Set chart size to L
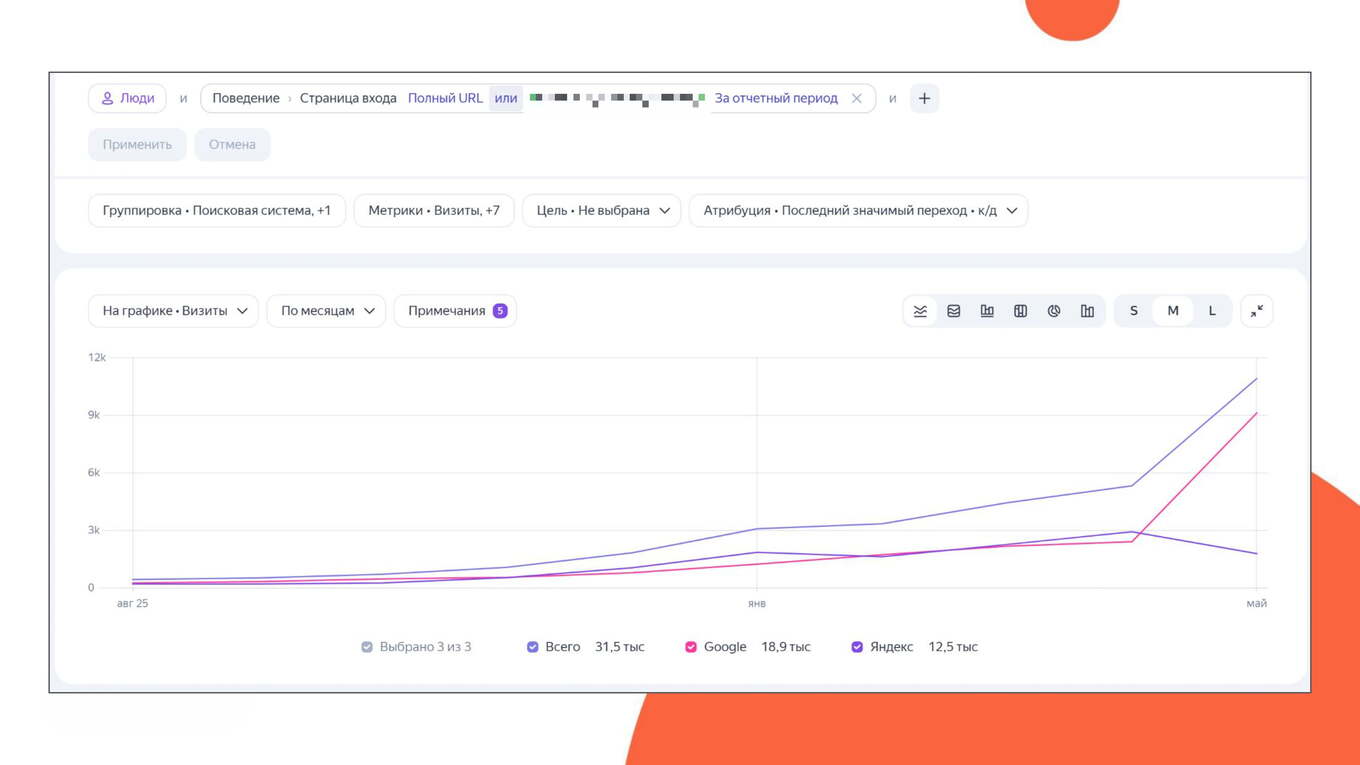Screen dimensions: 1360x765 (x=1212, y=311)
